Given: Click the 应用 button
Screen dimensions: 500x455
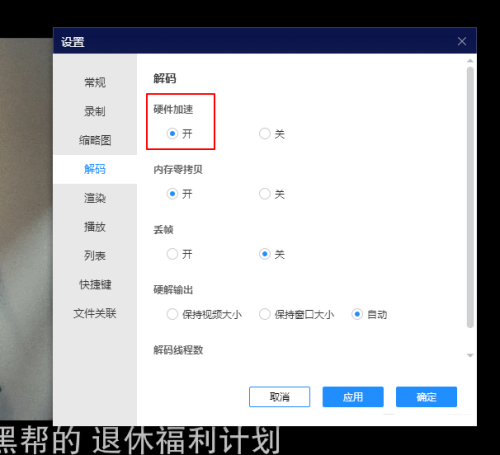Looking at the screenshot, I should point(353,397).
